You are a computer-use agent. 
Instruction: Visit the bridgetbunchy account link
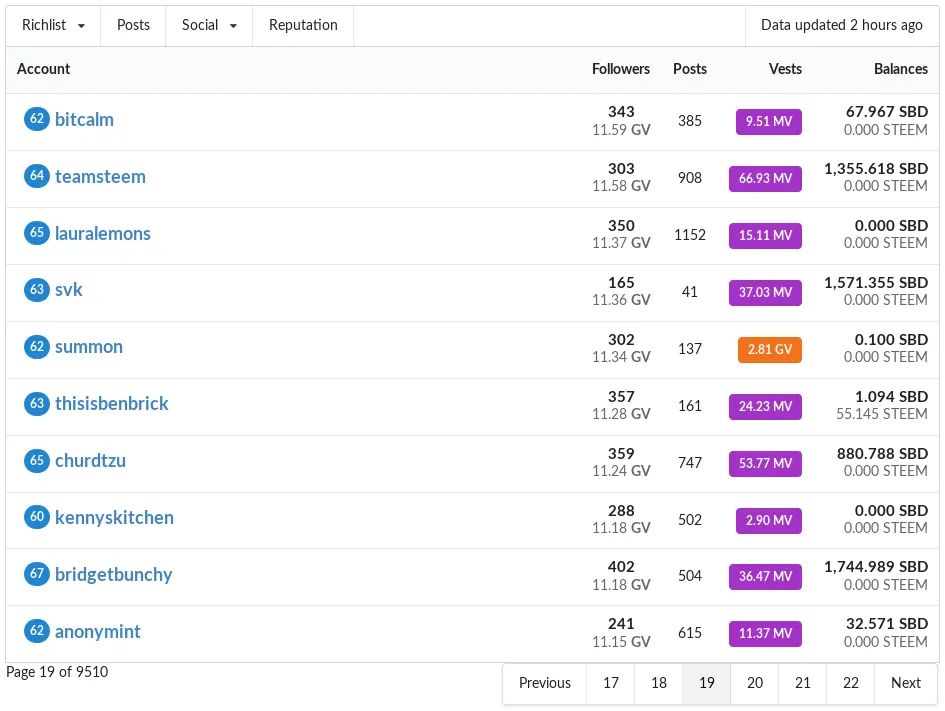[113, 574]
